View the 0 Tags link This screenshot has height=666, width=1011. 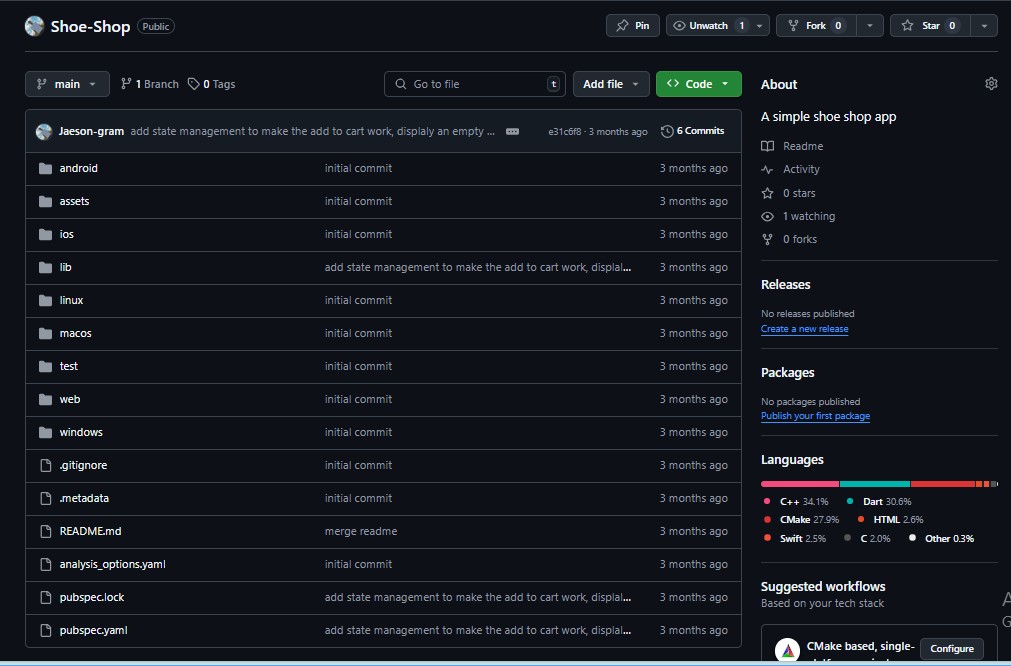(211, 84)
